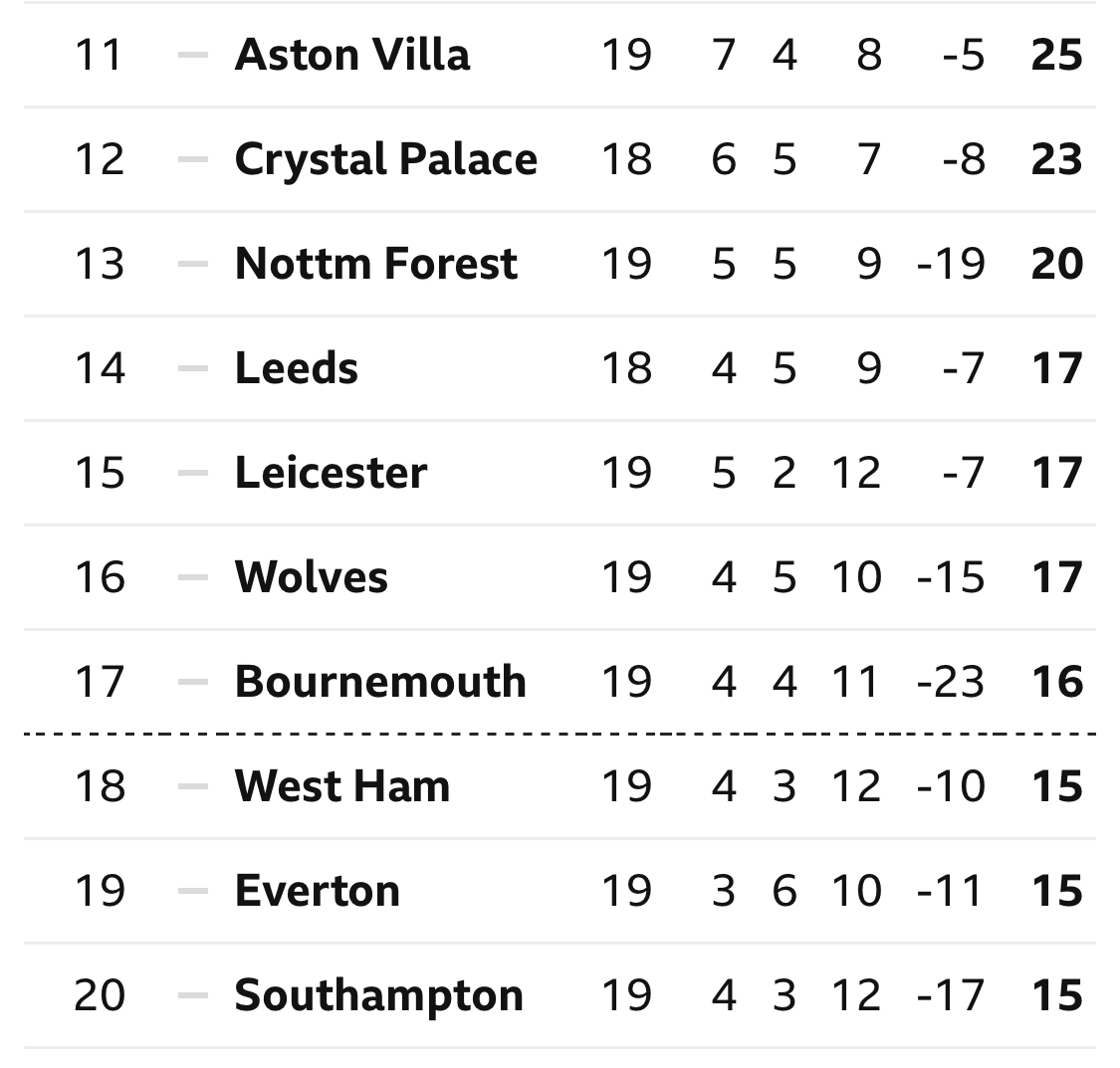Open the Leeds team page
Image resolution: width=1120 pixels, height=1068 pixels.
tap(297, 367)
